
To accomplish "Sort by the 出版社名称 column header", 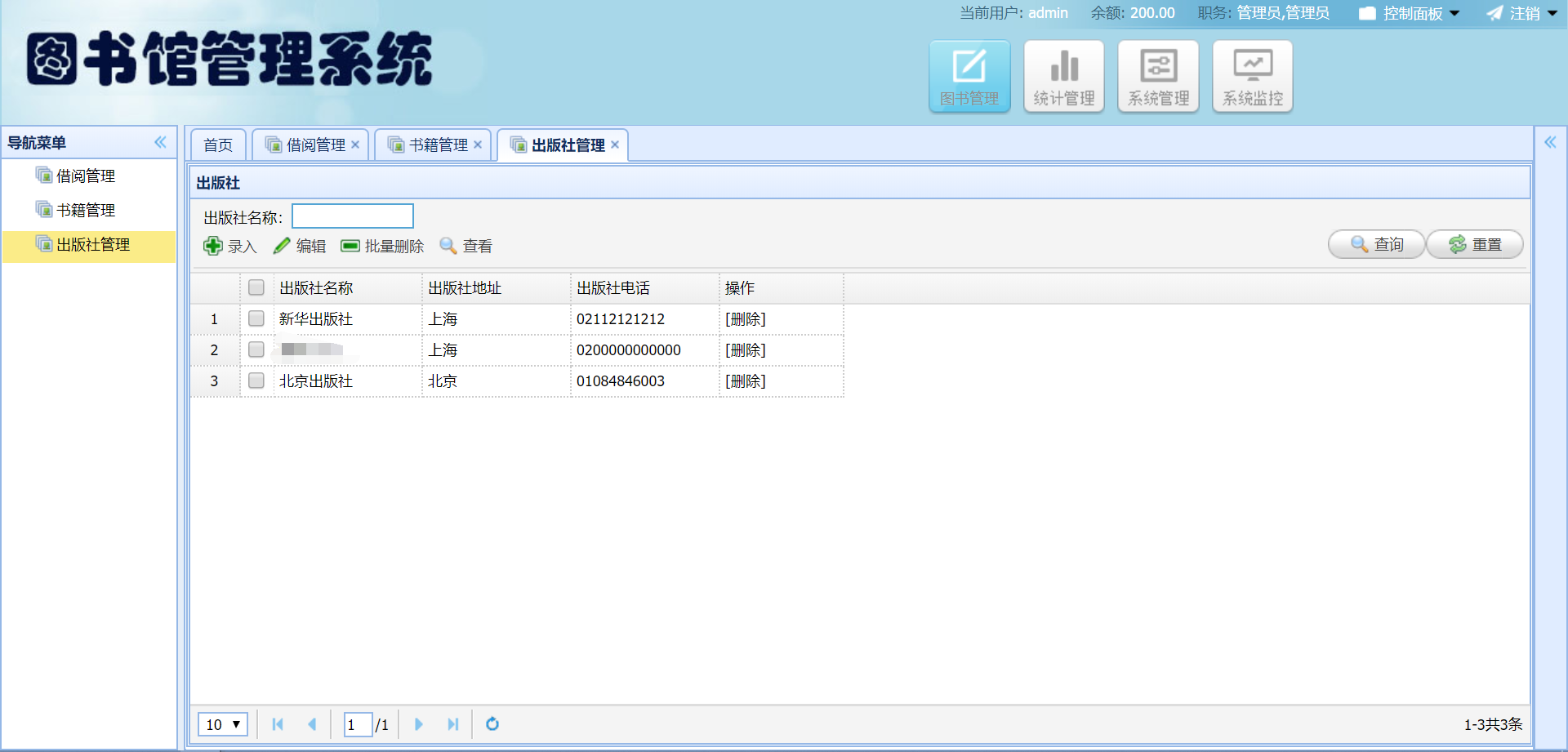I will 348,287.
